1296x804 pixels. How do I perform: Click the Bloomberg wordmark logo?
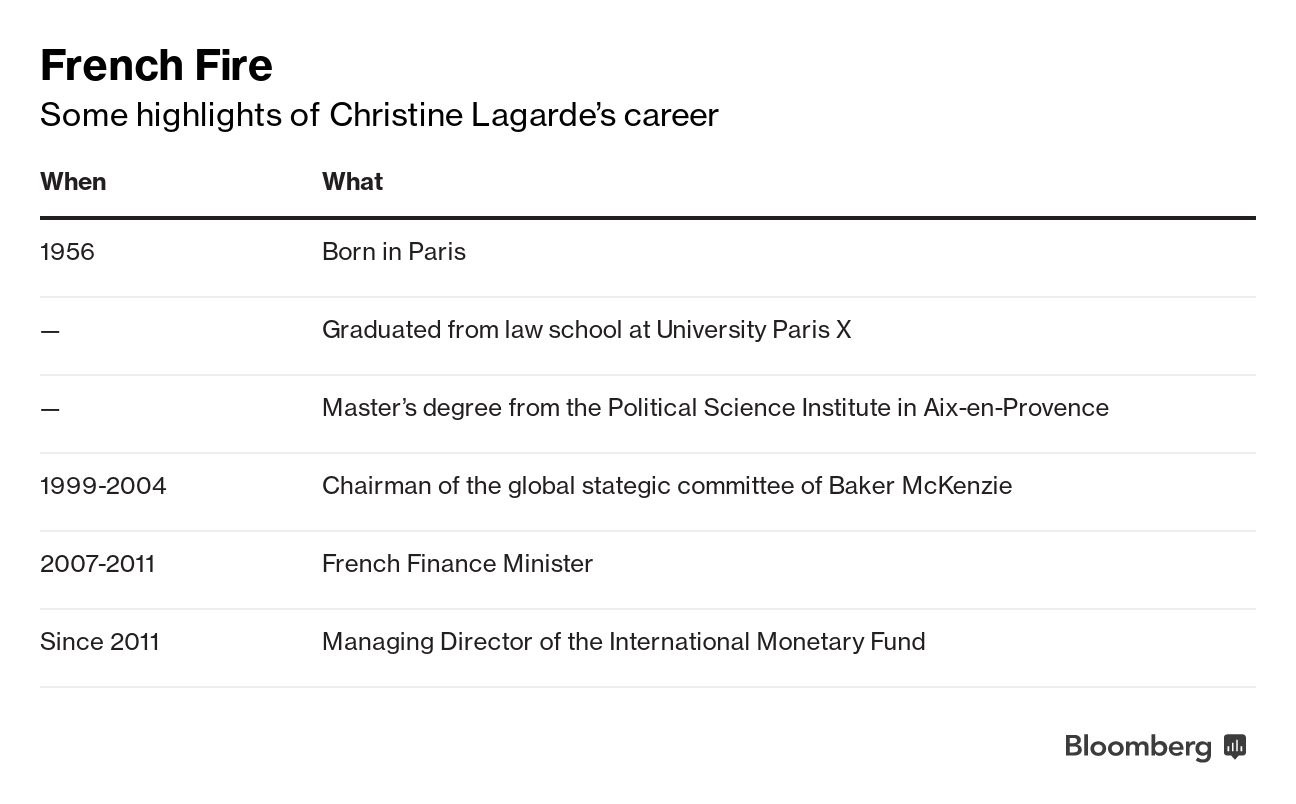click(1138, 747)
